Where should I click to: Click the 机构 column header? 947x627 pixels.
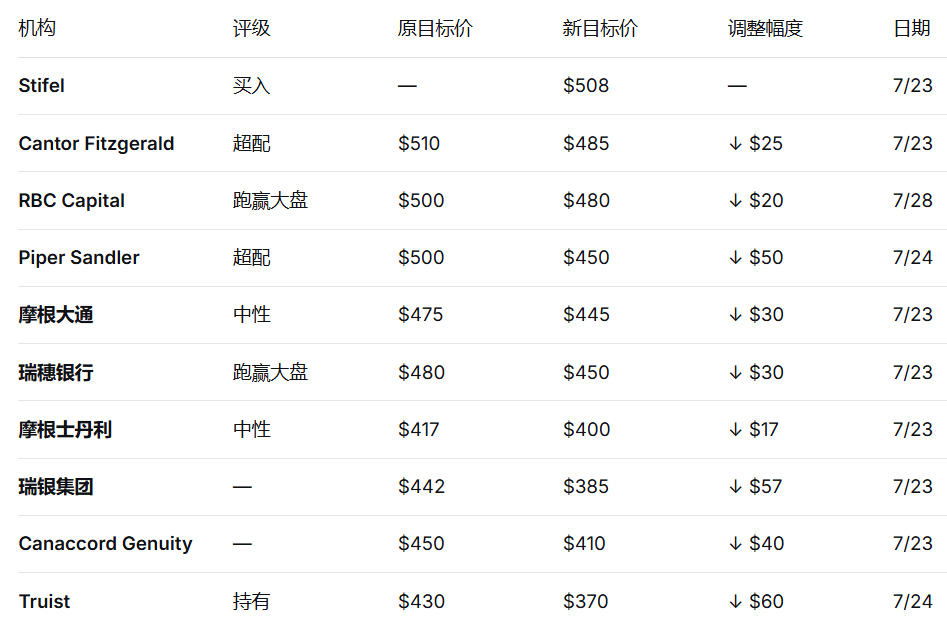tap(37, 28)
